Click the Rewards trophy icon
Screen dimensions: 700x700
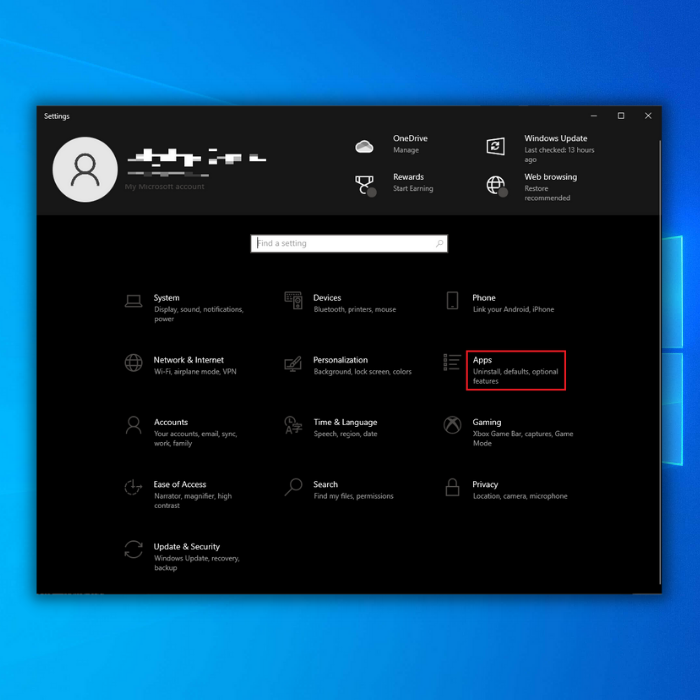point(365,185)
